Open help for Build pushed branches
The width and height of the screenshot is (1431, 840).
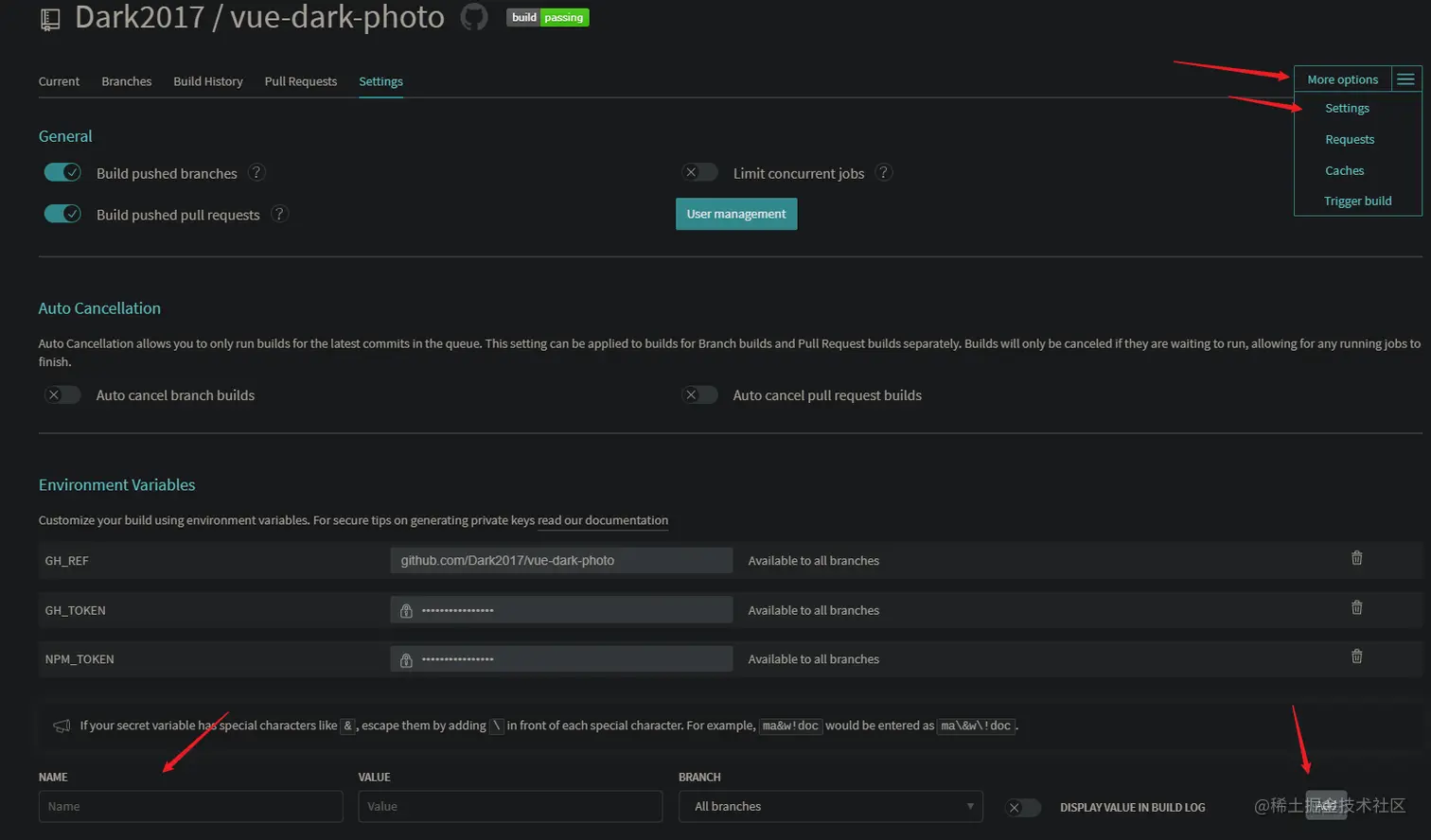[x=256, y=173]
